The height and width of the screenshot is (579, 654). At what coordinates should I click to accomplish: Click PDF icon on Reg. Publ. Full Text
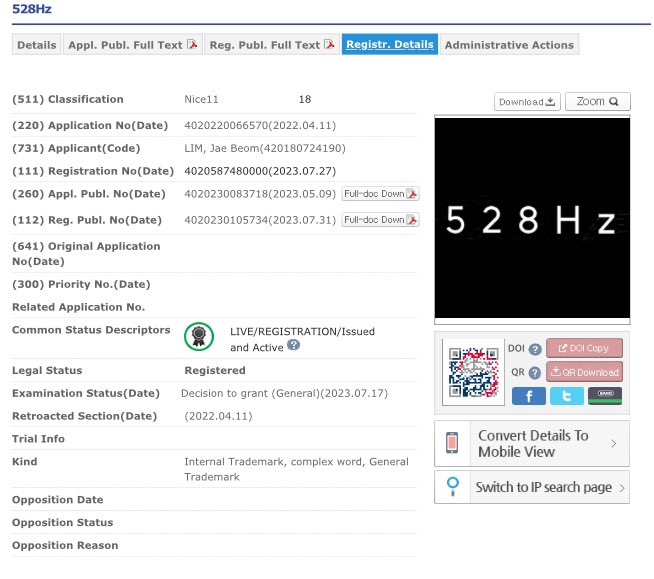pyautogui.click(x=330, y=44)
